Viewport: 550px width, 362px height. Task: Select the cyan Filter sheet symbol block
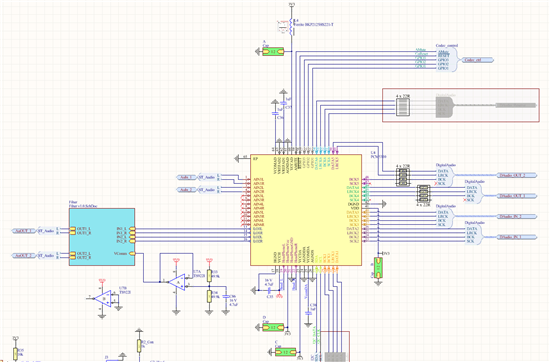(x=102, y=237)
